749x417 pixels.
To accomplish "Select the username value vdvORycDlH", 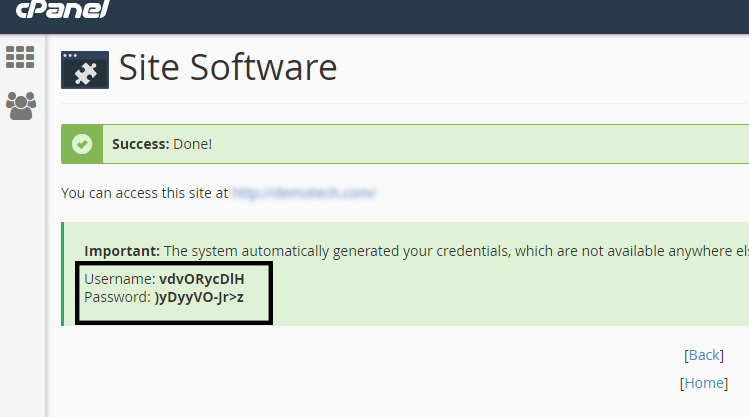I will click(x=201, y=279).
